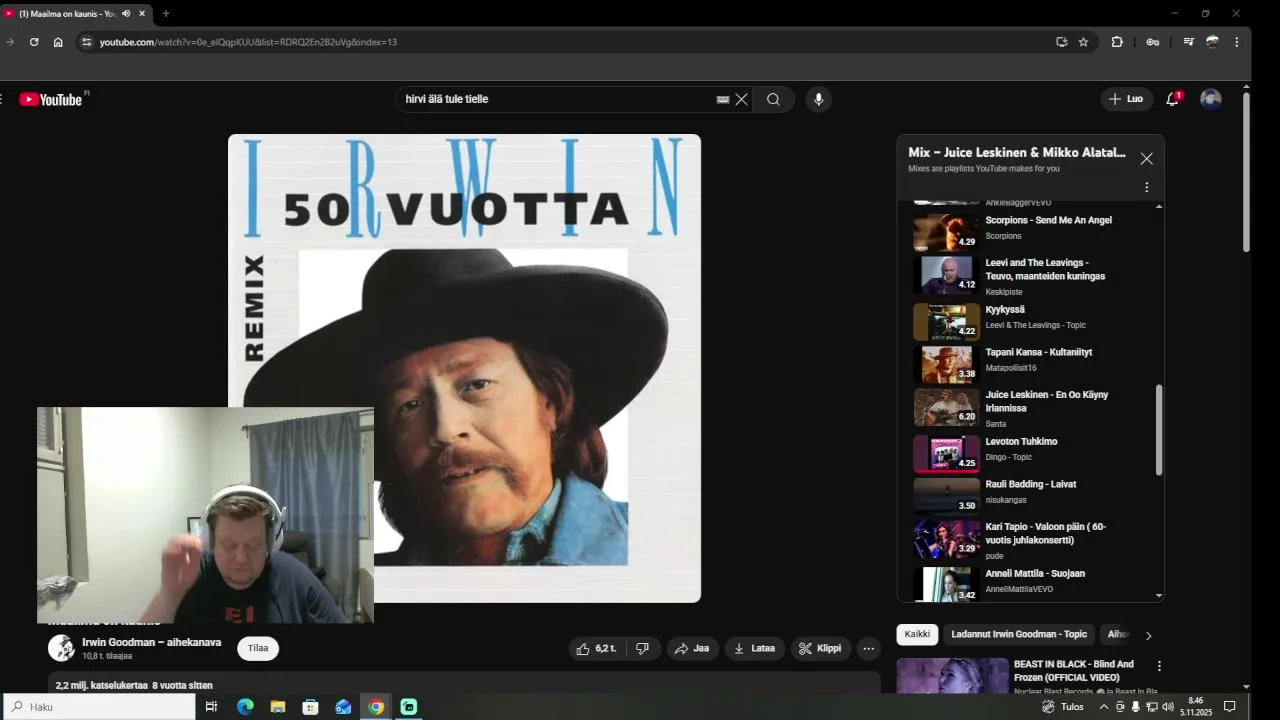Download the video with Lataa
This screenshot has width=1280, height=720.
[x=754, y=648]
